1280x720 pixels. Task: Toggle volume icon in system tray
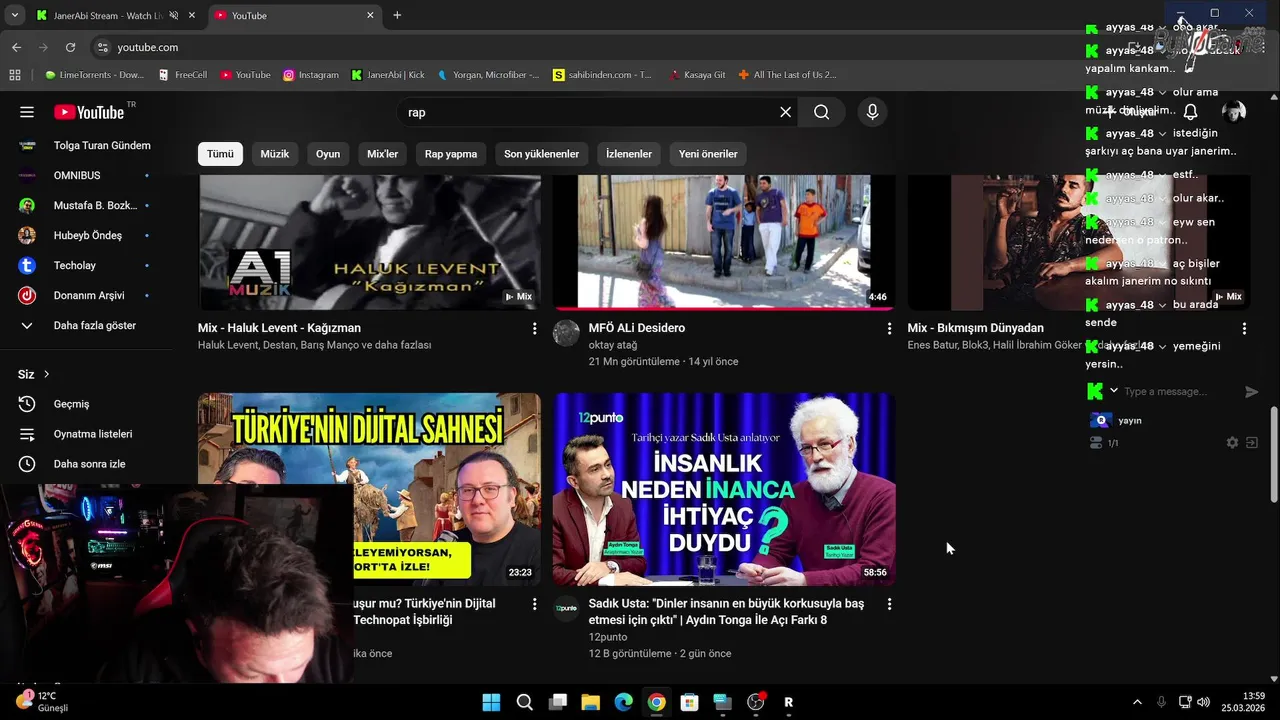pos(1203,702)
